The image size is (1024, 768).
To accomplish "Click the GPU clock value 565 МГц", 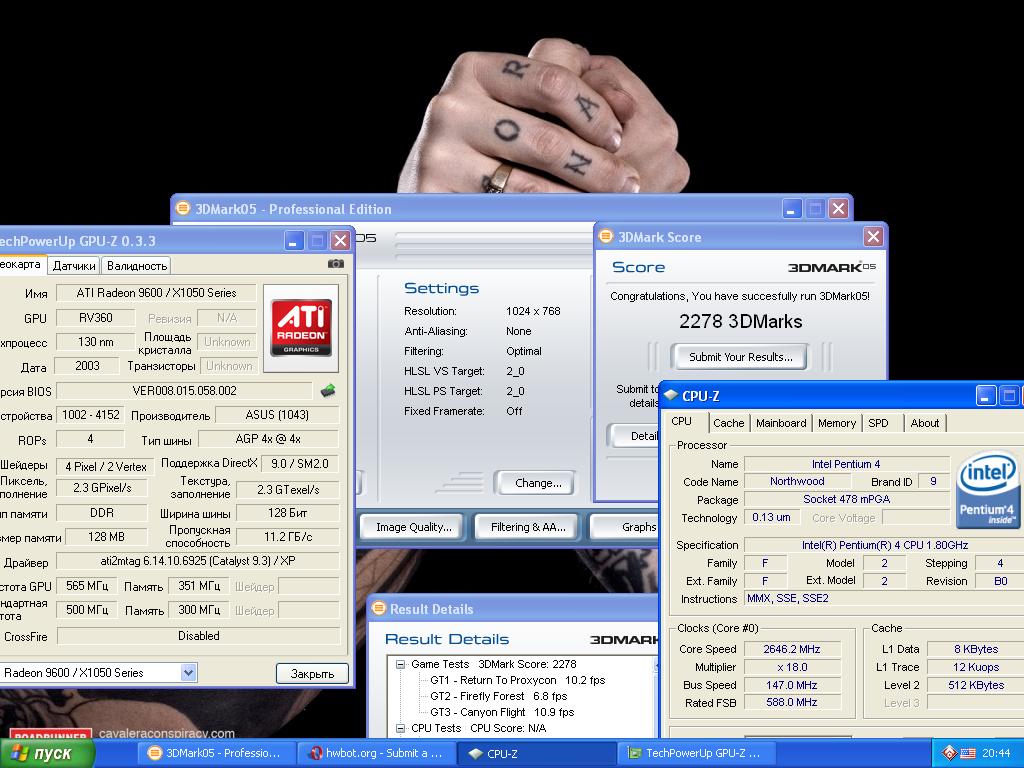I will [x=87, y=586].
